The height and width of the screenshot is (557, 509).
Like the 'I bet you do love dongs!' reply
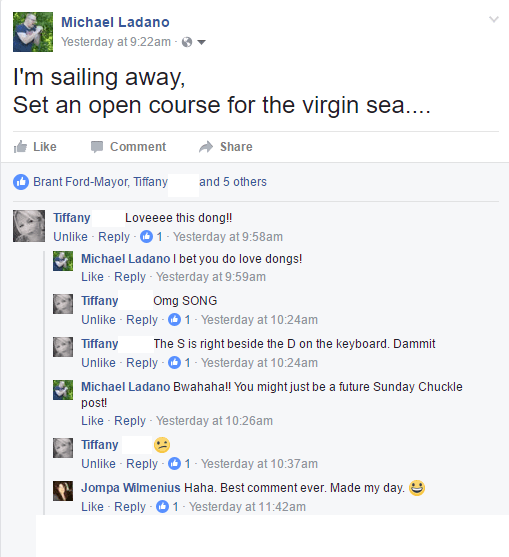[x=92, y=277]
